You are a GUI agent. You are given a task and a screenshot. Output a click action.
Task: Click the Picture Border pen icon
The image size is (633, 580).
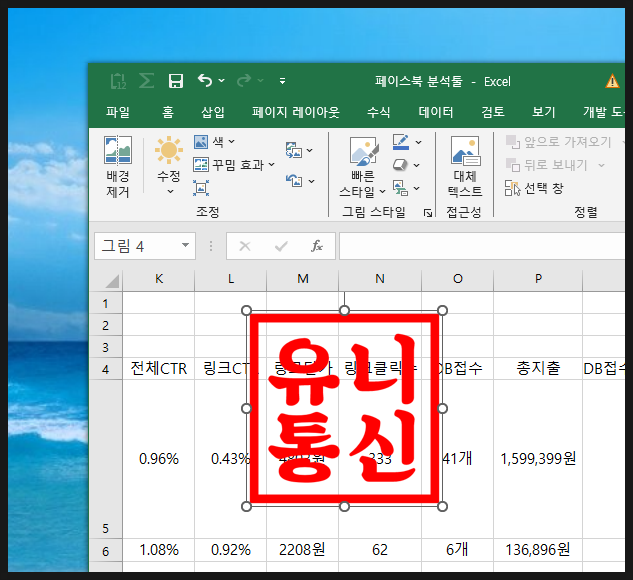401,142
